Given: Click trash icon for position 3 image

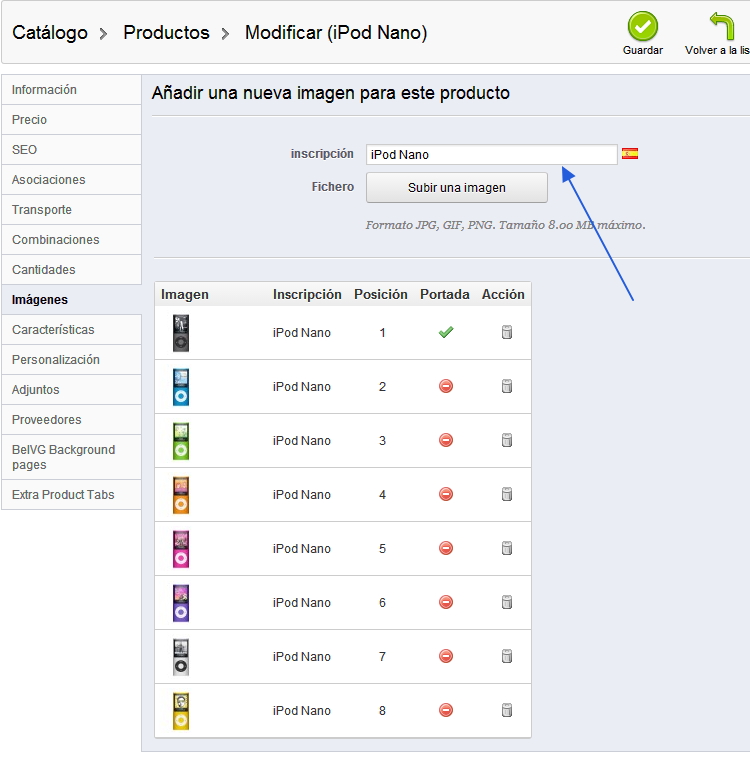Looking at the screenshot, I should pos(507,441).
